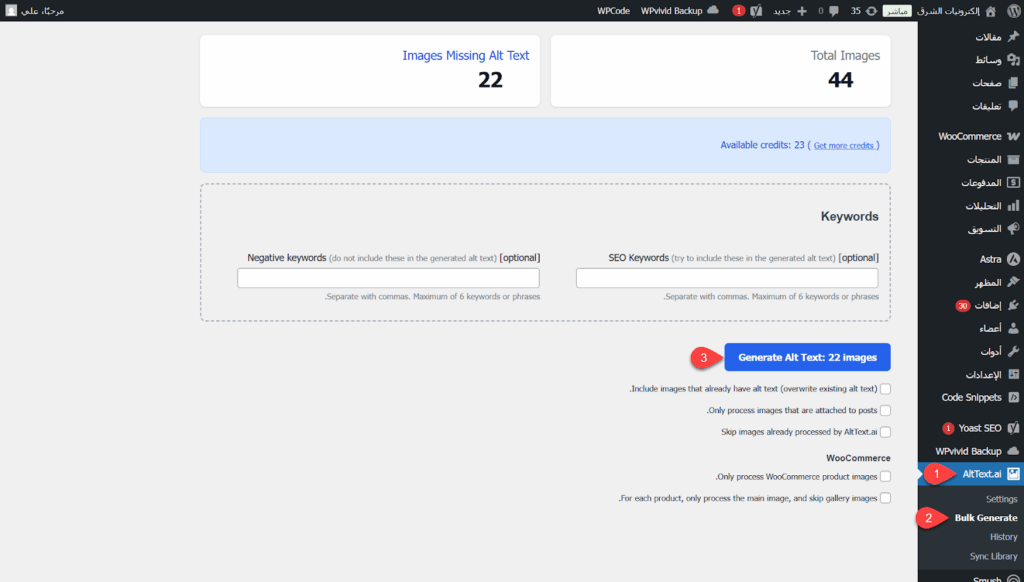
Task: Click the appearance brush icon next to المظهر
Action: (x=1013, y=282)
